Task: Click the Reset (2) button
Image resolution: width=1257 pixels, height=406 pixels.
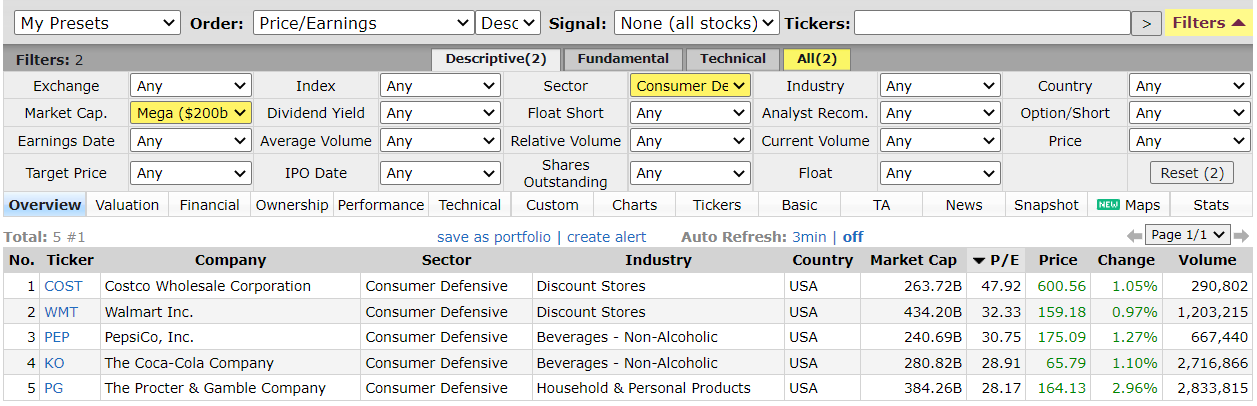Action: click(x=1188, y=173)
